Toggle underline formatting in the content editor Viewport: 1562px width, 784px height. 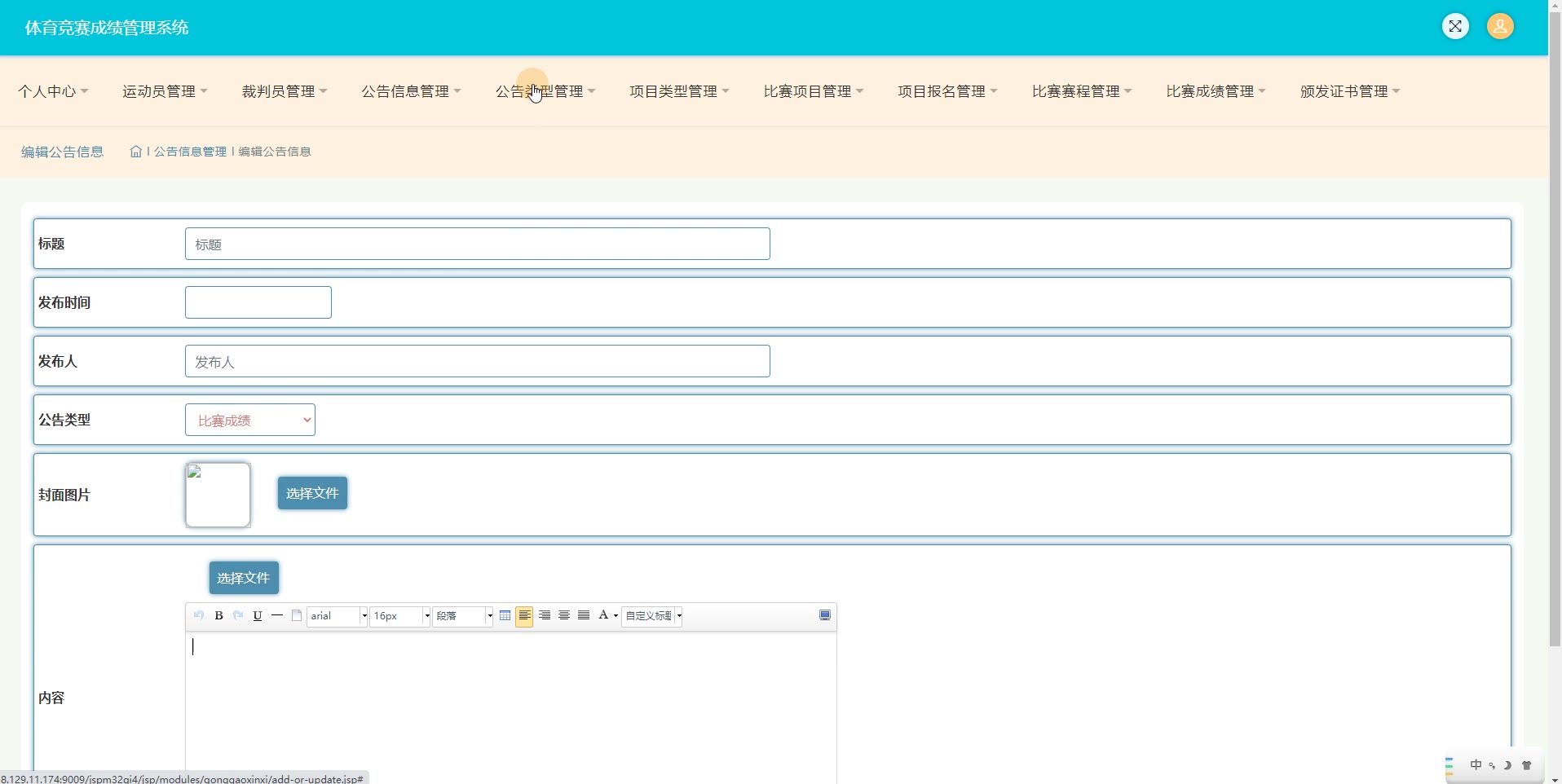tap(258, 615)
